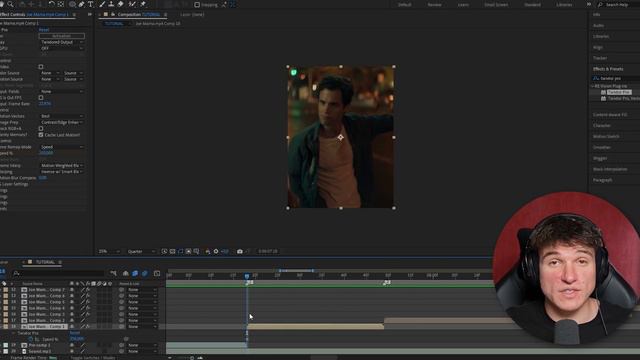640x360 pixels.
Task: Toggle frame blending switch in timeline header
Action: pyautogui.click(x=135, y=273)
